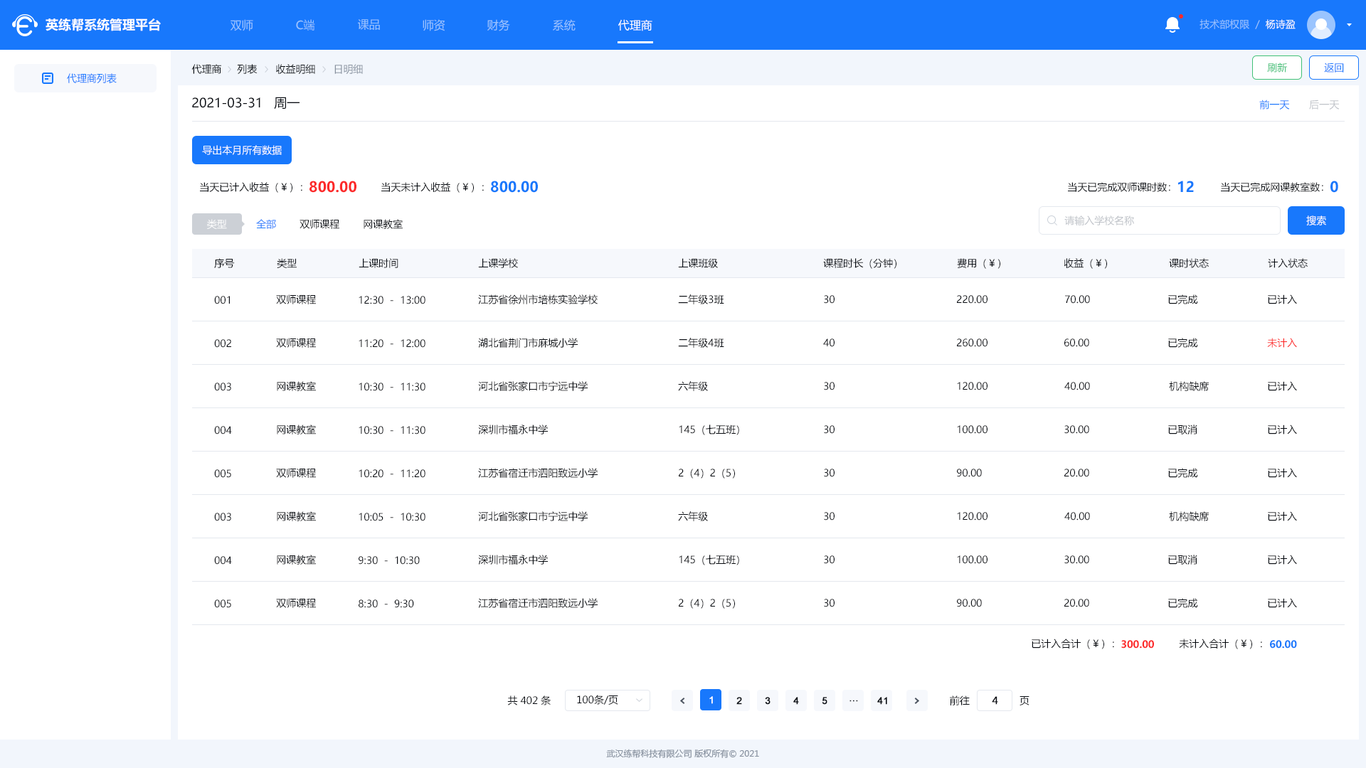This screenshot has height=768, width=1366.
Task: Click the 代理商 breadcrumb
Action: (207, 69)
